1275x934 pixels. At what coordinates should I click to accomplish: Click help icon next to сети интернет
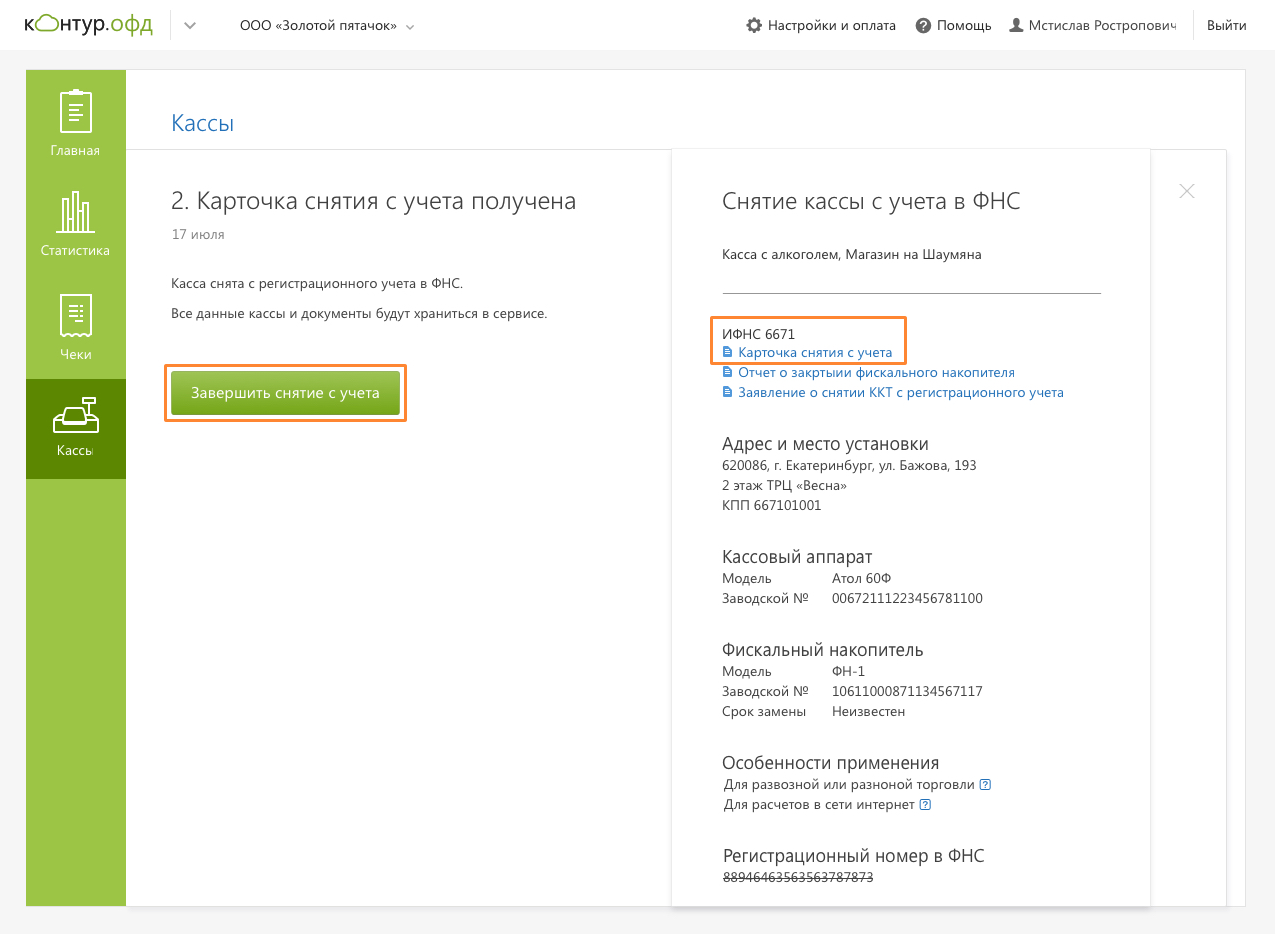point(925,805)
